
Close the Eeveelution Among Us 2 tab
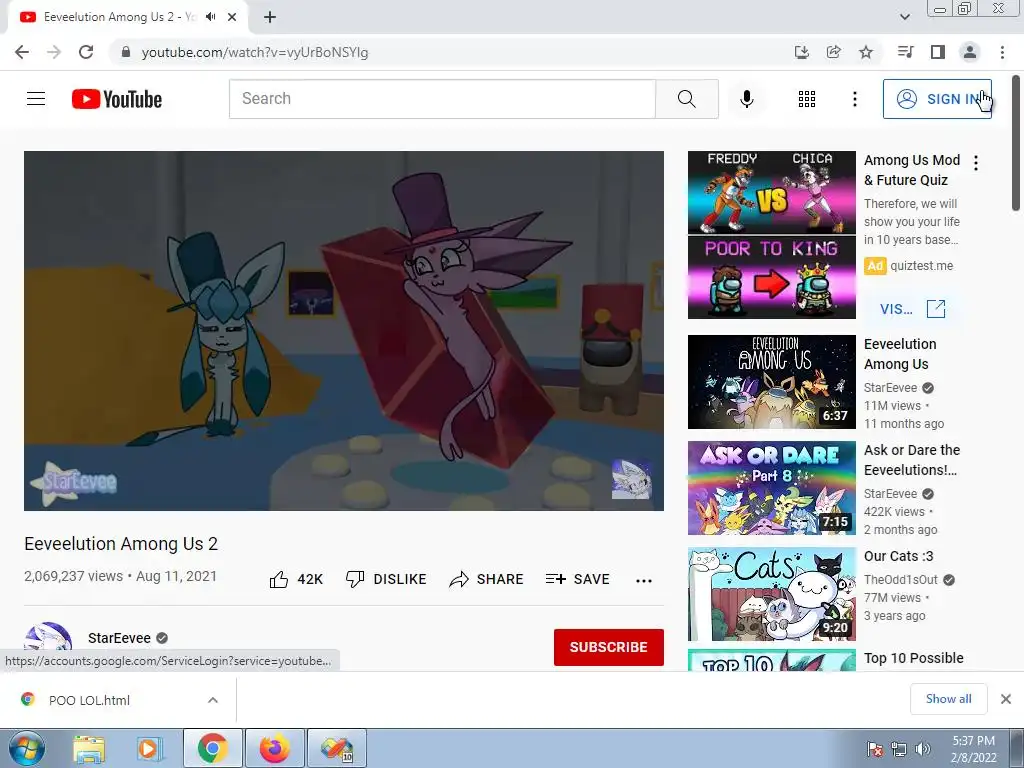pos(232,17)
